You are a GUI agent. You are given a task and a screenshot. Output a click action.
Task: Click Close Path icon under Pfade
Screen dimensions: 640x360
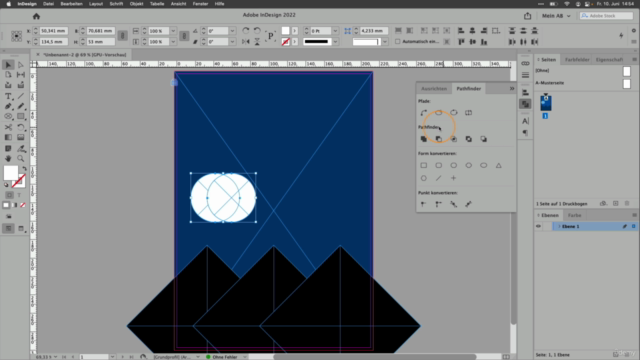pyautogui.click(x=453, y=113)
